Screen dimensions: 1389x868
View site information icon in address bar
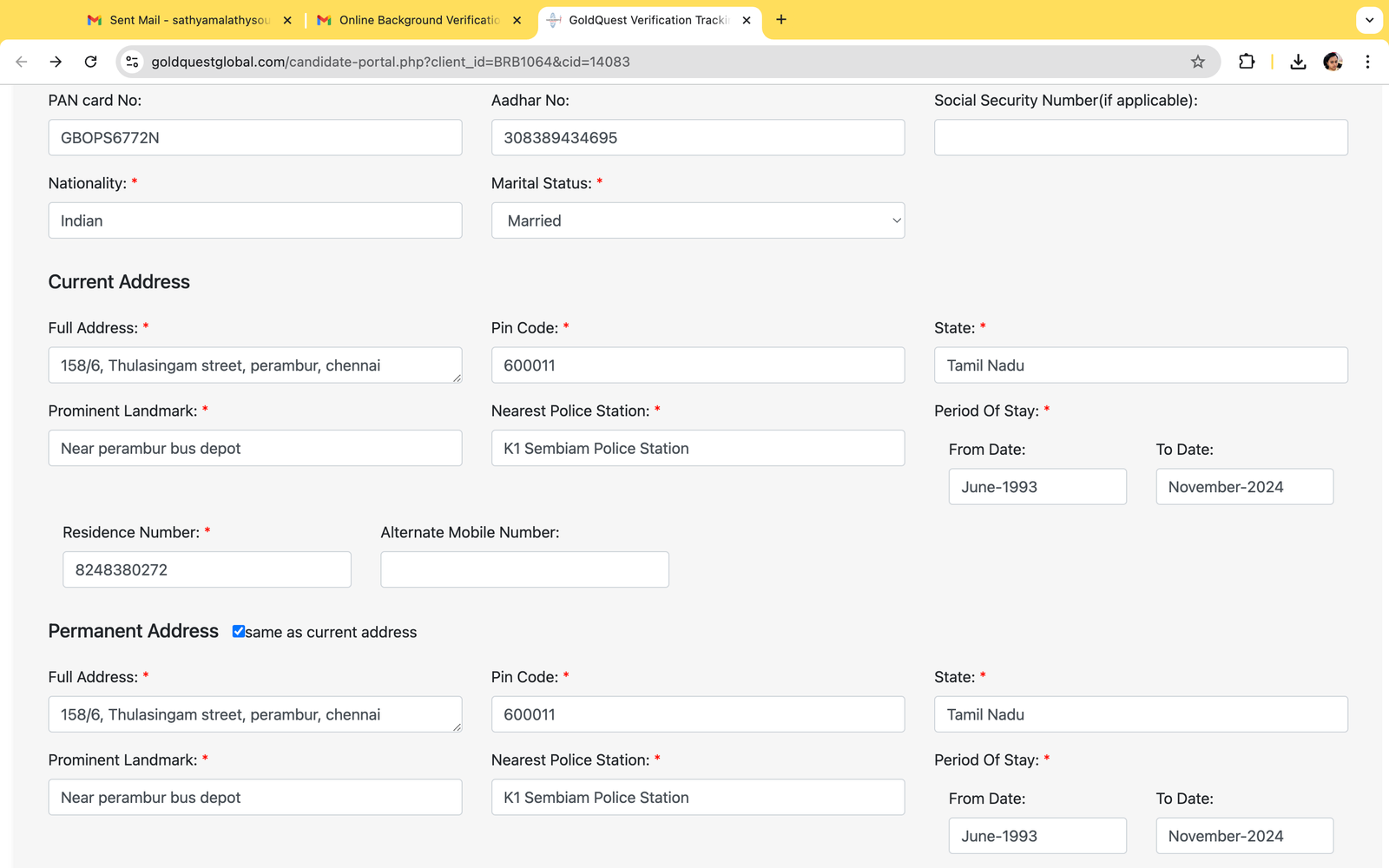click(x=132, y=62)
